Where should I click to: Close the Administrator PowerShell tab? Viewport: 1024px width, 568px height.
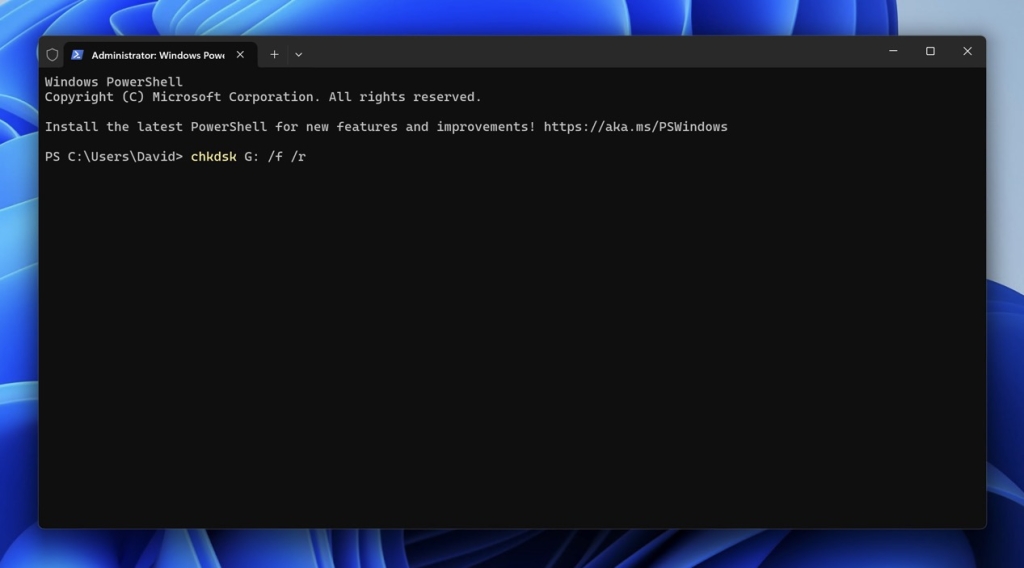click(240, 55)
